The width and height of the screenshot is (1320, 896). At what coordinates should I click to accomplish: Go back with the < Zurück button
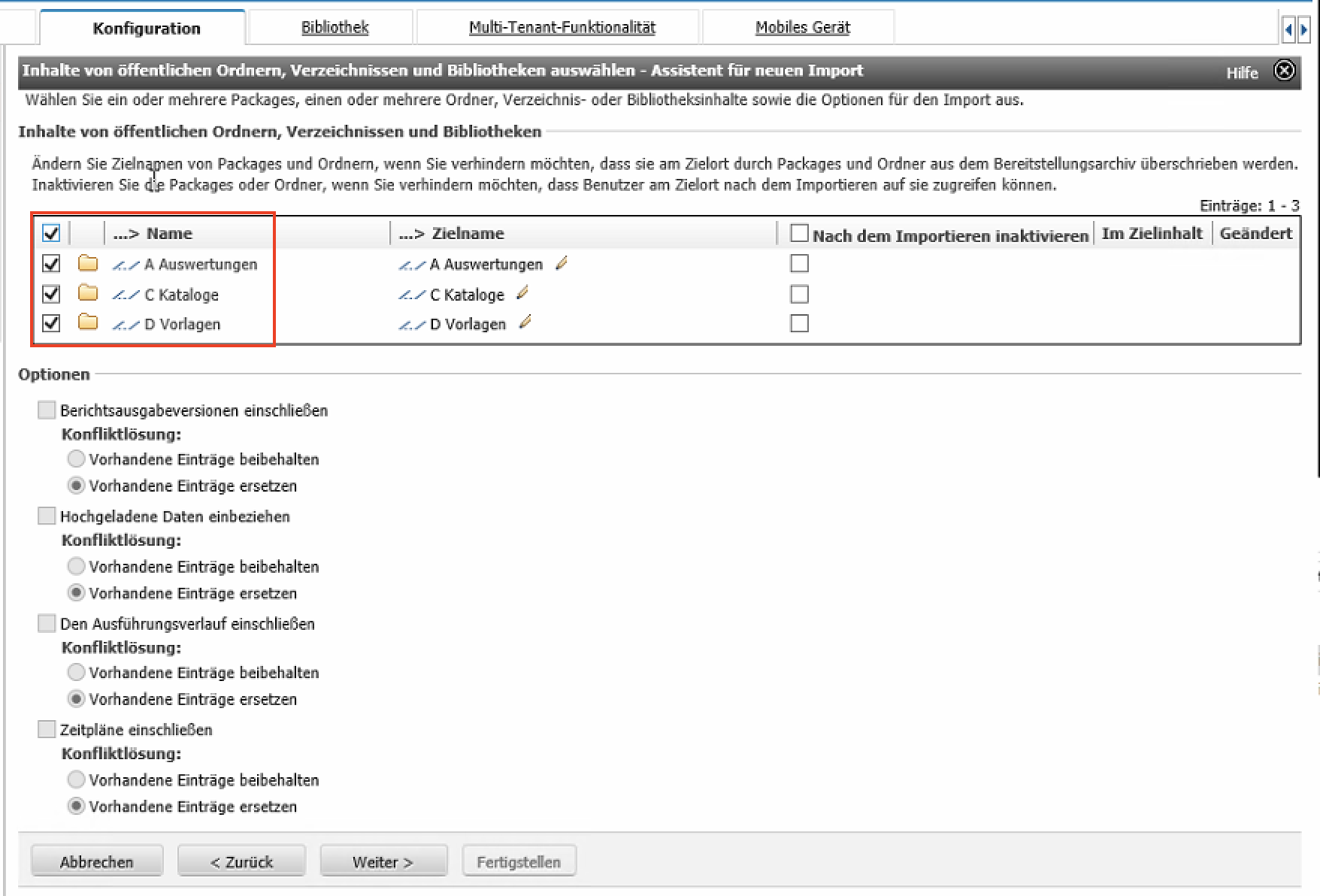(x=241, y=861)
